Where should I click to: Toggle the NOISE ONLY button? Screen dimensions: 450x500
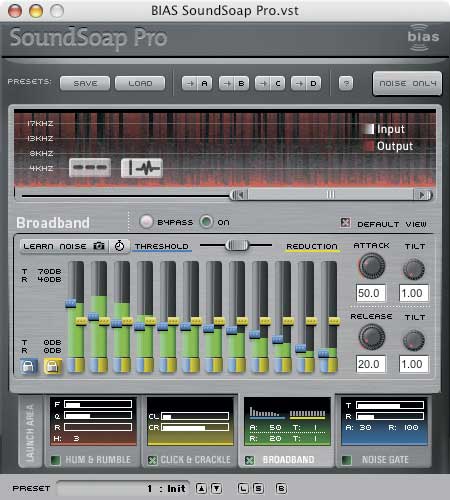(407, 83)
